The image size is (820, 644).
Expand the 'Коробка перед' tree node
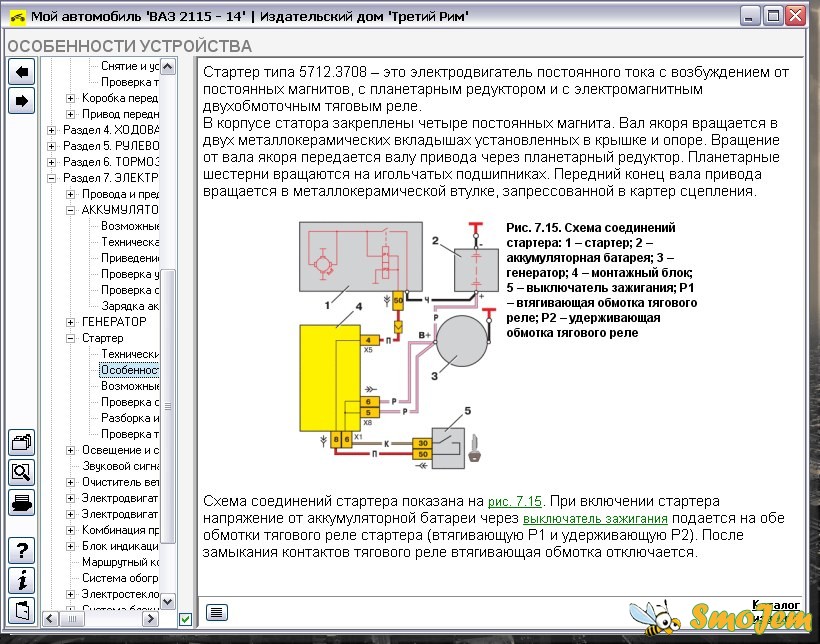click(x=71, y=98)
